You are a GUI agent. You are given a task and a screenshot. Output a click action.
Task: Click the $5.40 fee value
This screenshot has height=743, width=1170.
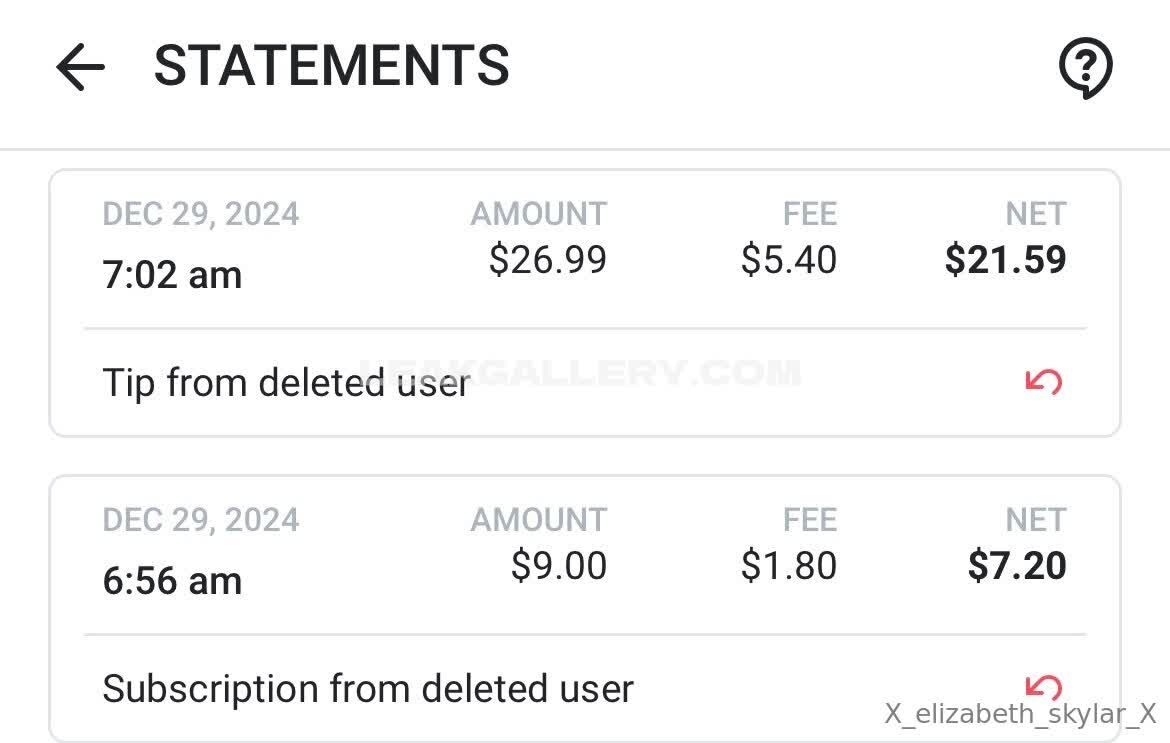pyautogui.click(x=788, y=260)
